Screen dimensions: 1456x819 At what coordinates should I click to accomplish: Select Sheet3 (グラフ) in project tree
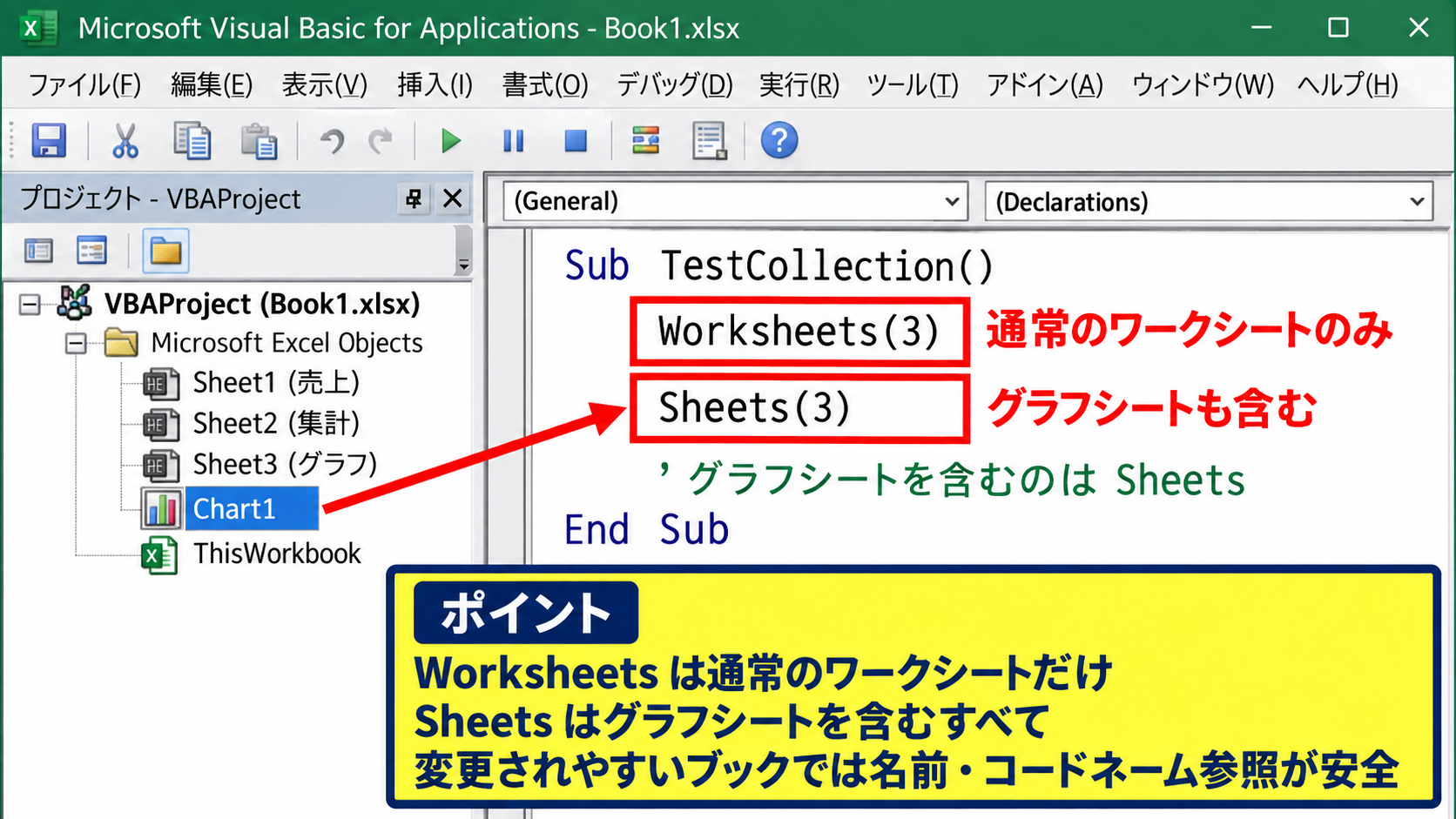point(285,465)
